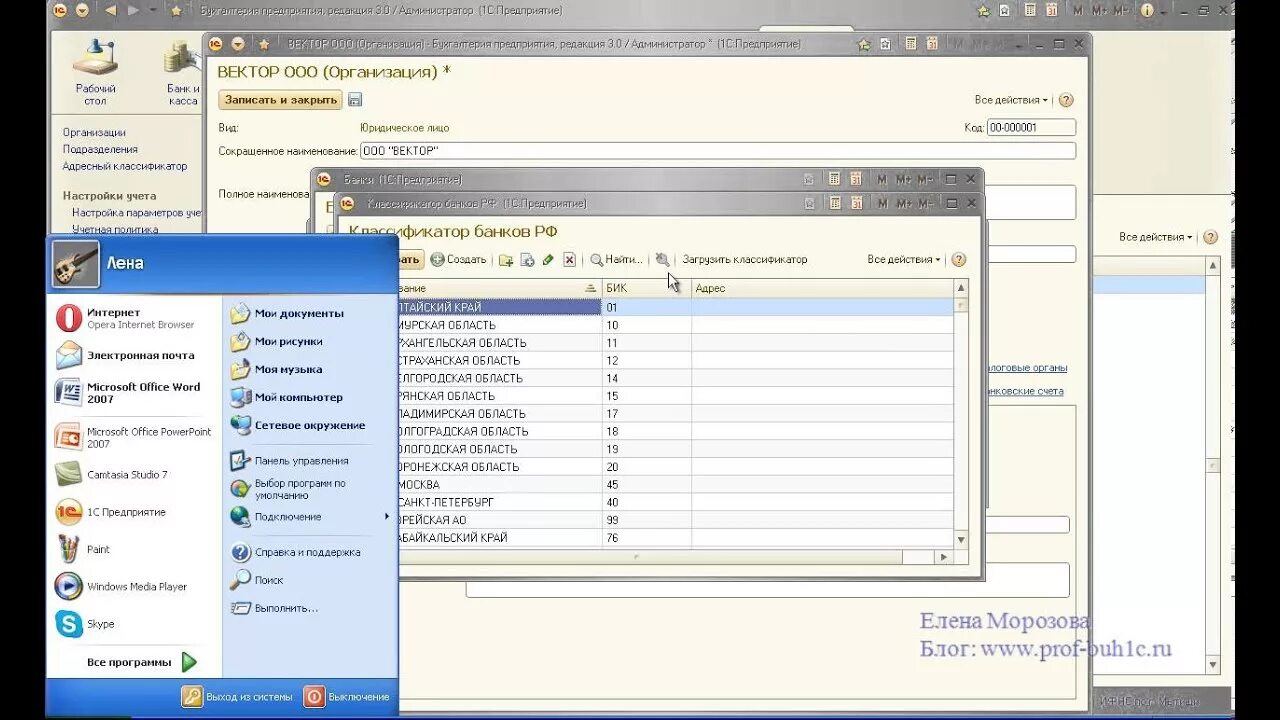Click the Код field 00-000001

tap(1031, 128)
